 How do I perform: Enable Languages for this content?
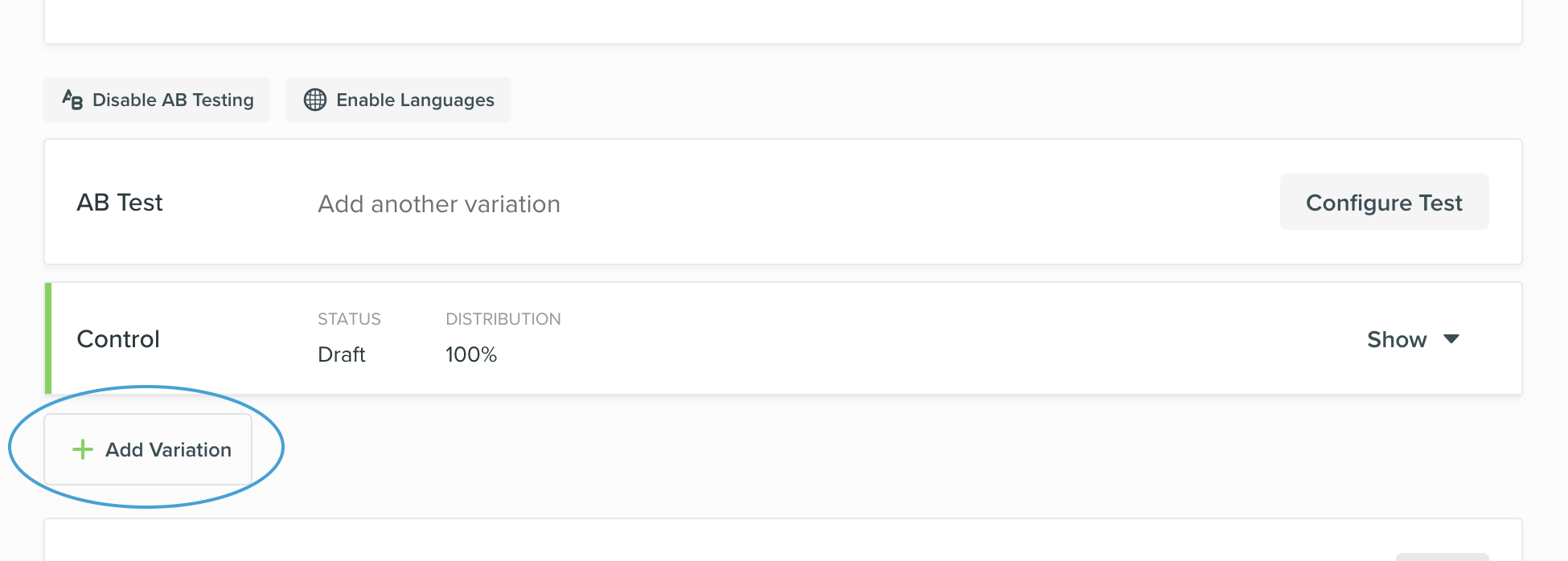[399, 100]
